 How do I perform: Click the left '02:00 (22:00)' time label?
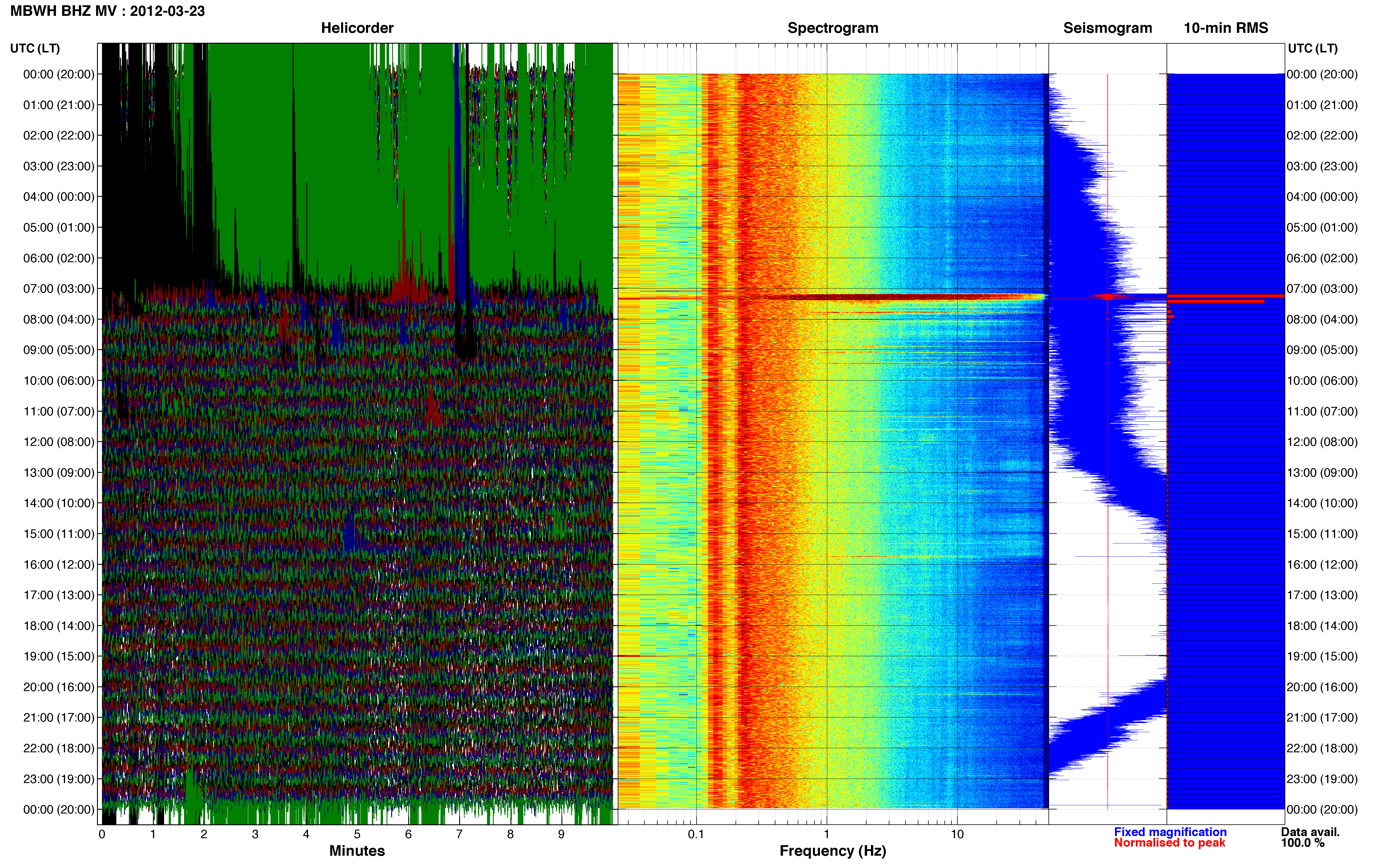(59, 135)
